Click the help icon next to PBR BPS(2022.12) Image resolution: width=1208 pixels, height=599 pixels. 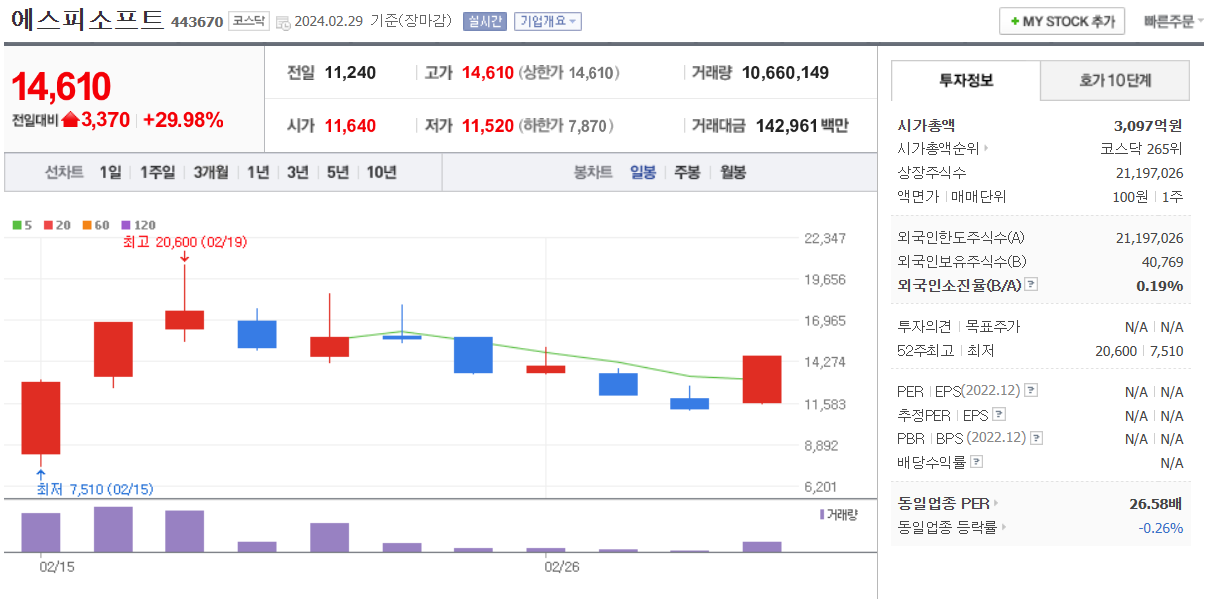click(x=1036, y=438)
